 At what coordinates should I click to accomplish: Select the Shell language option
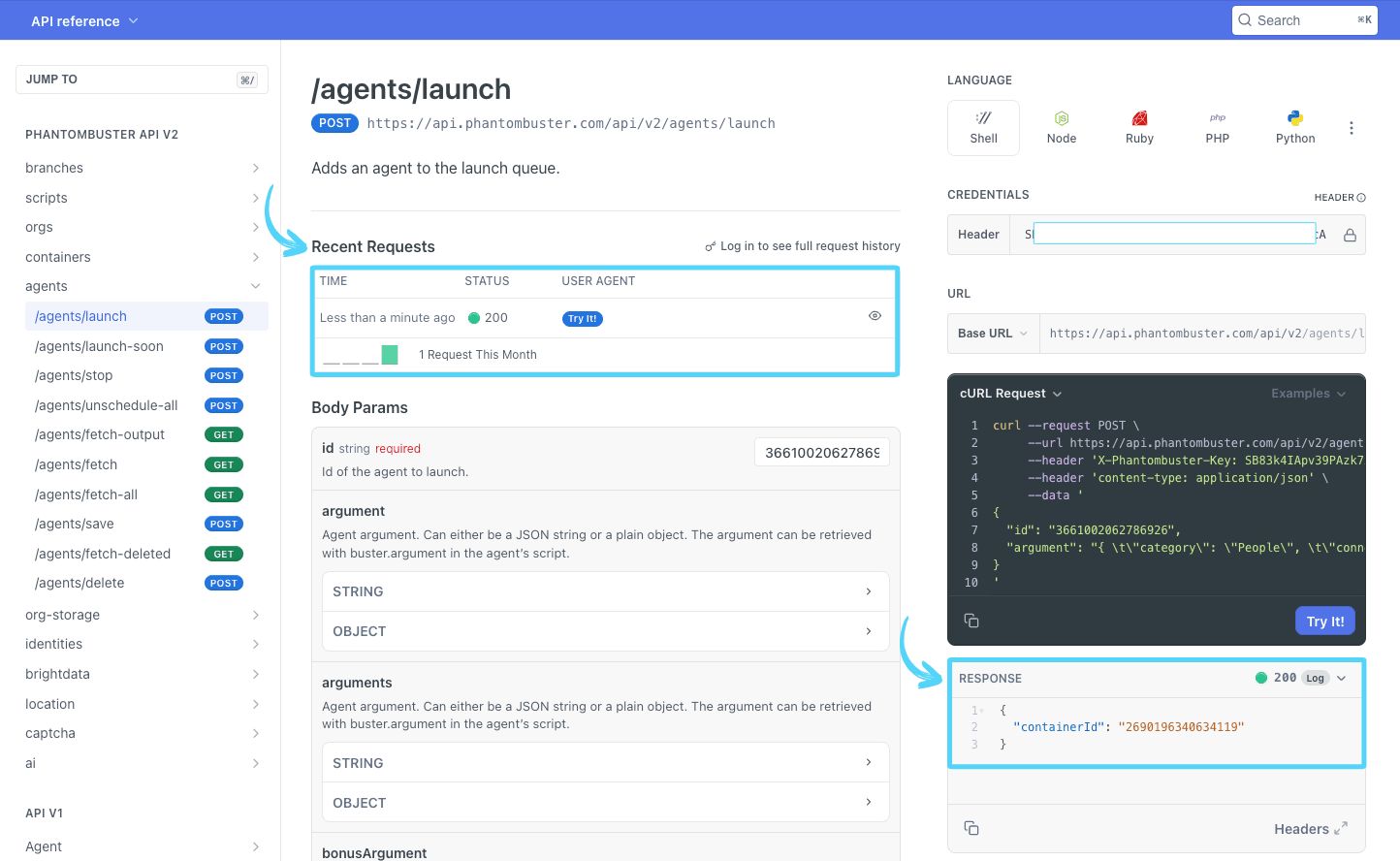(x=983, y=127)
